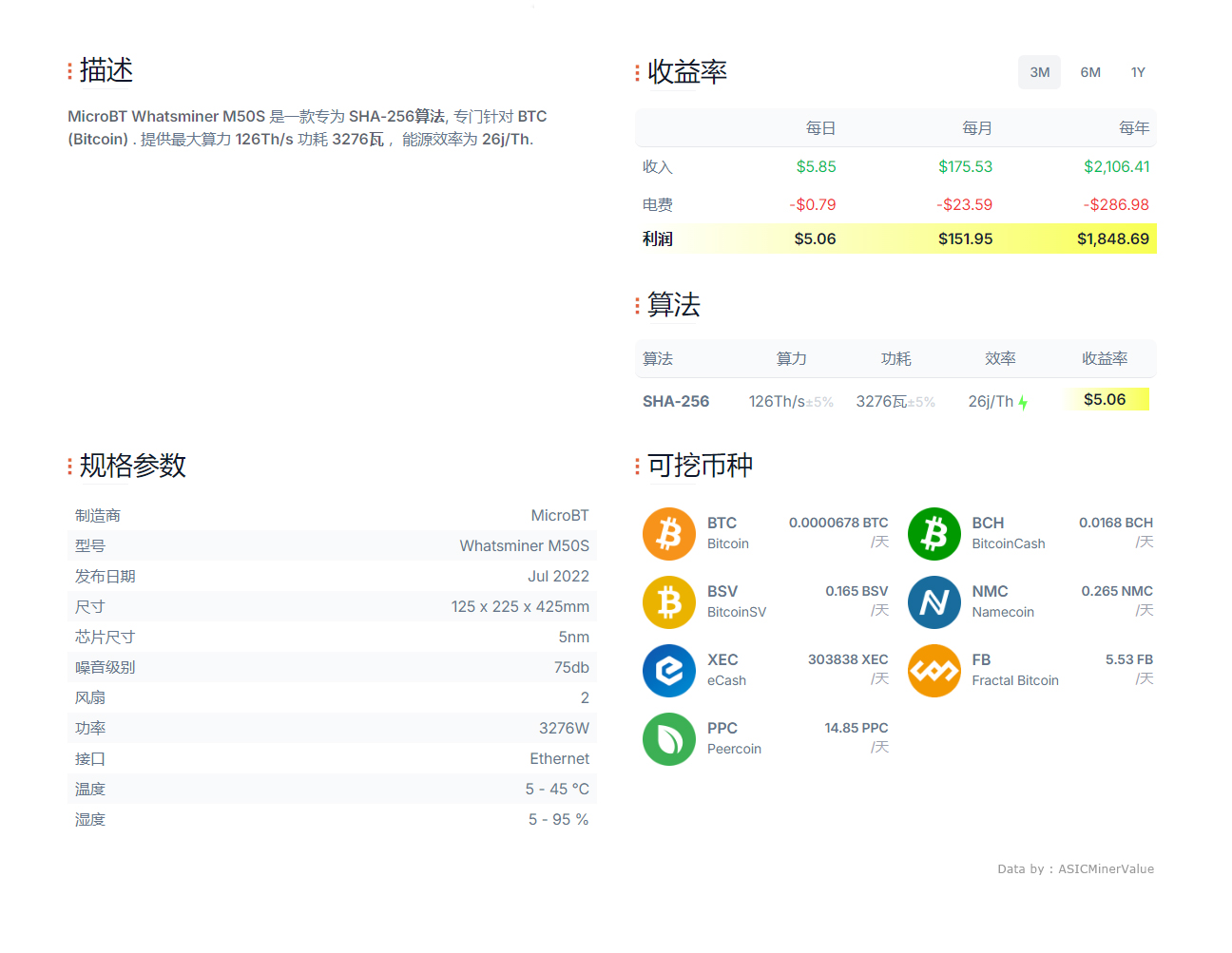Click the yearly profit $1,848.69
The width and height of the screenshot is (1232, 953).
coord(1112,238)
